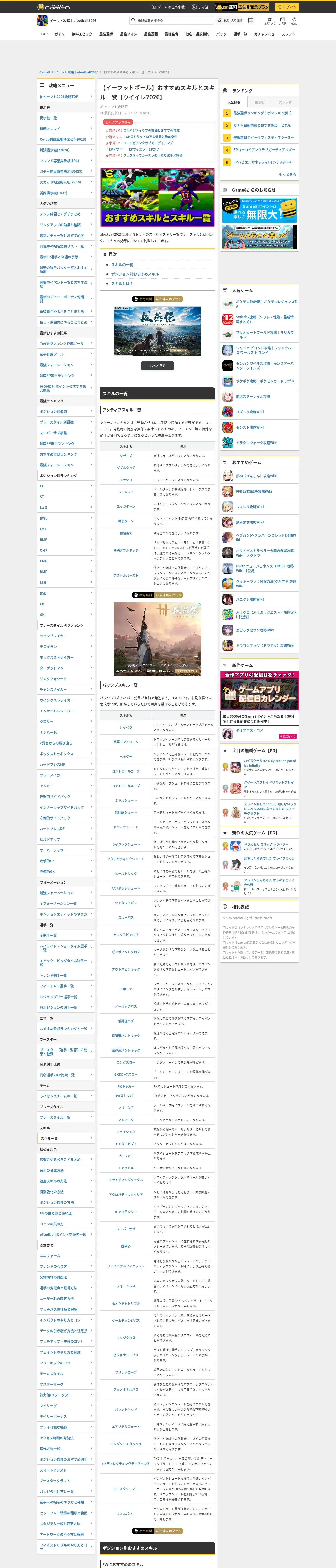Expand the スーパーサブ最強 sidebar arrow
The height and width of the screenshot is (1568, 336).
[92, 433]
